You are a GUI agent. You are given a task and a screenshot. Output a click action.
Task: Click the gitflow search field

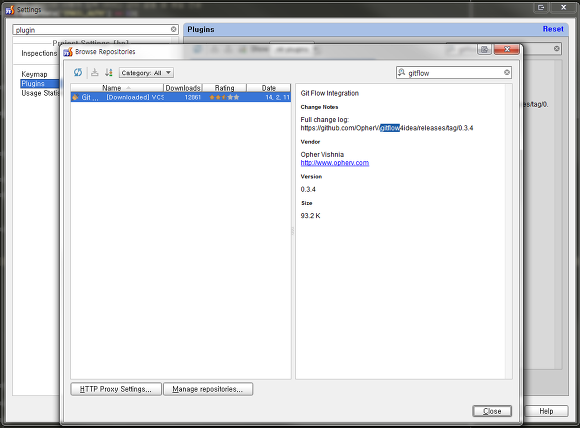pyautogui.click(x=454, y=73)
